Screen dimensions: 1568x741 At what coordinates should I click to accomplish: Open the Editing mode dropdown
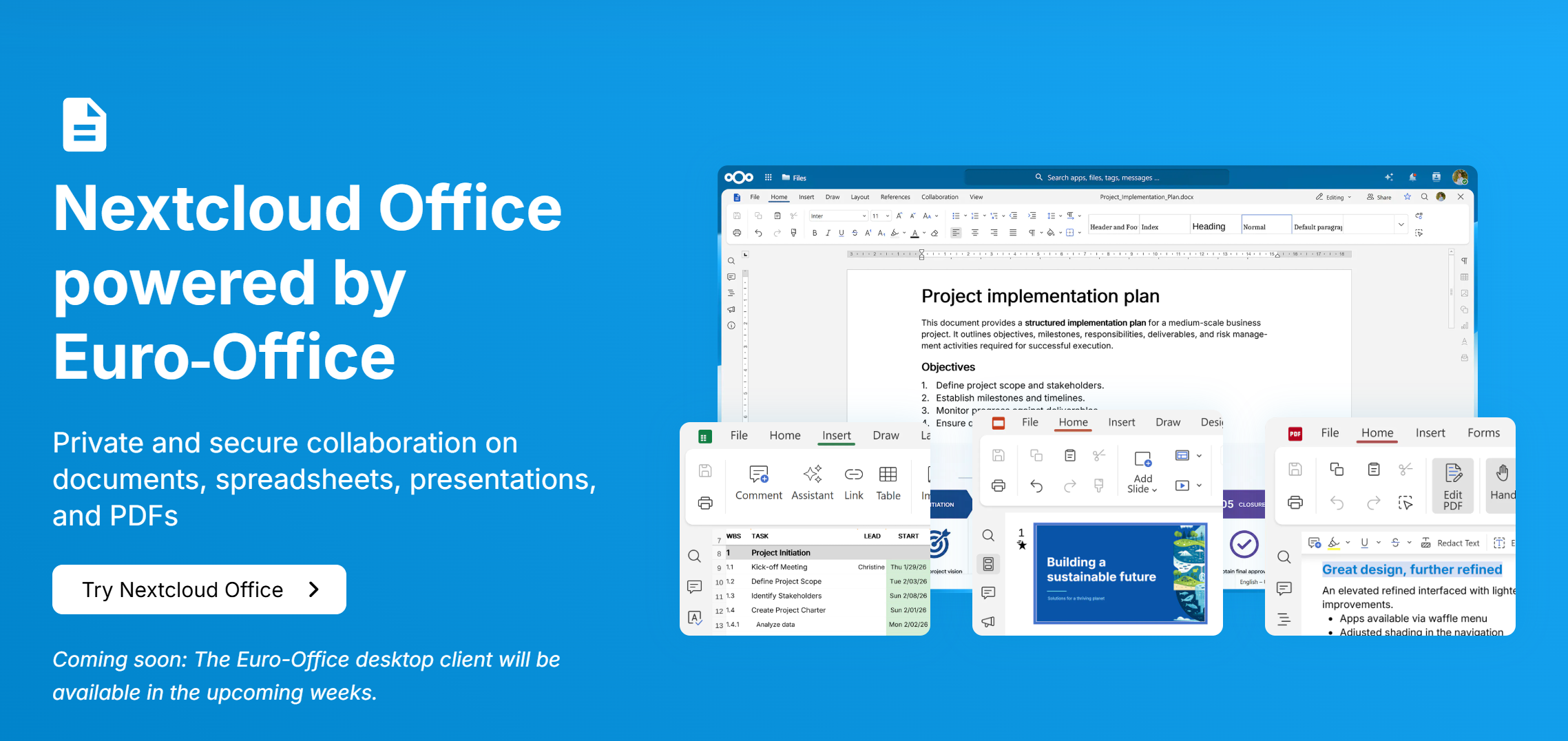tap(1334, 197)
